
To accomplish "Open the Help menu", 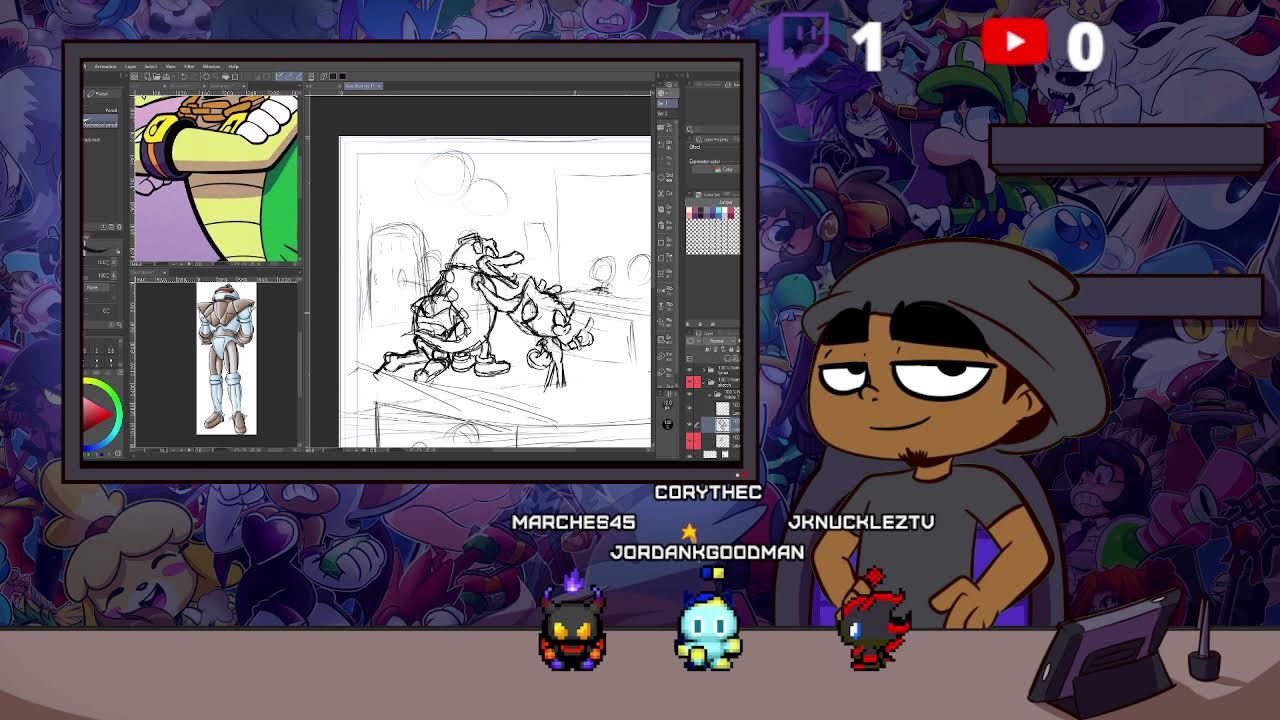I will [x=234, y=66].
